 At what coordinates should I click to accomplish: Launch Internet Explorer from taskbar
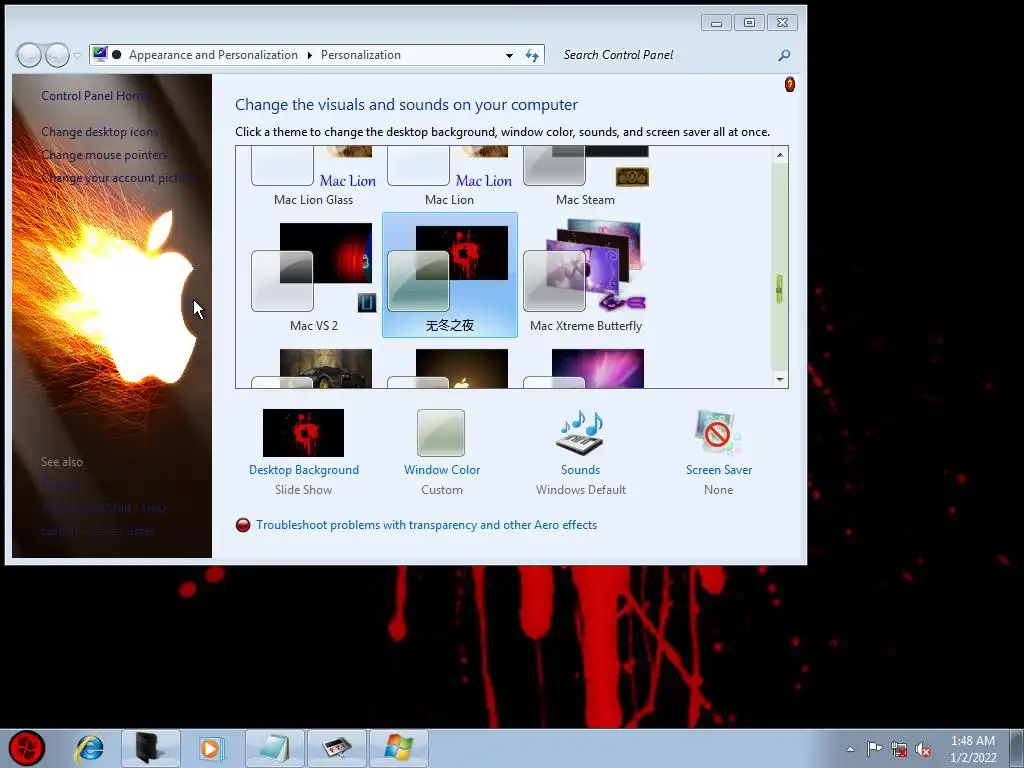(89, 748)
